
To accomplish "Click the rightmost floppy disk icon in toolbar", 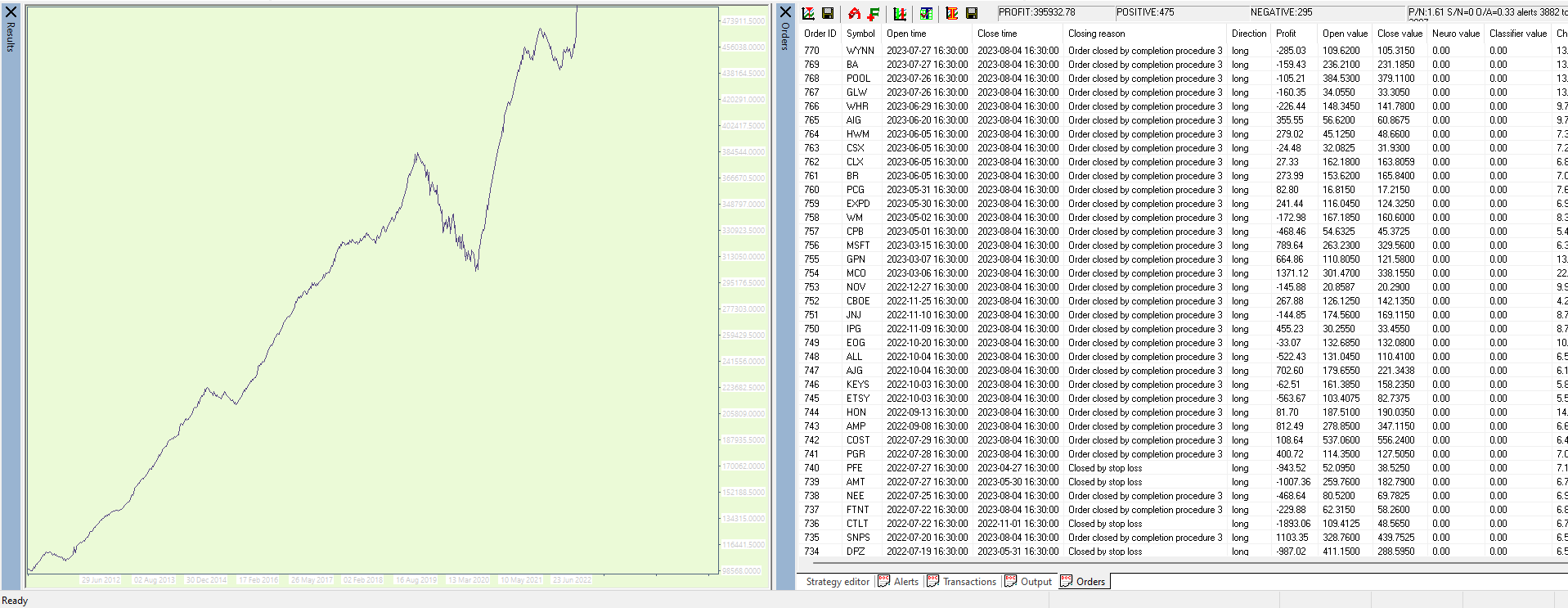I will click(972, 13).
